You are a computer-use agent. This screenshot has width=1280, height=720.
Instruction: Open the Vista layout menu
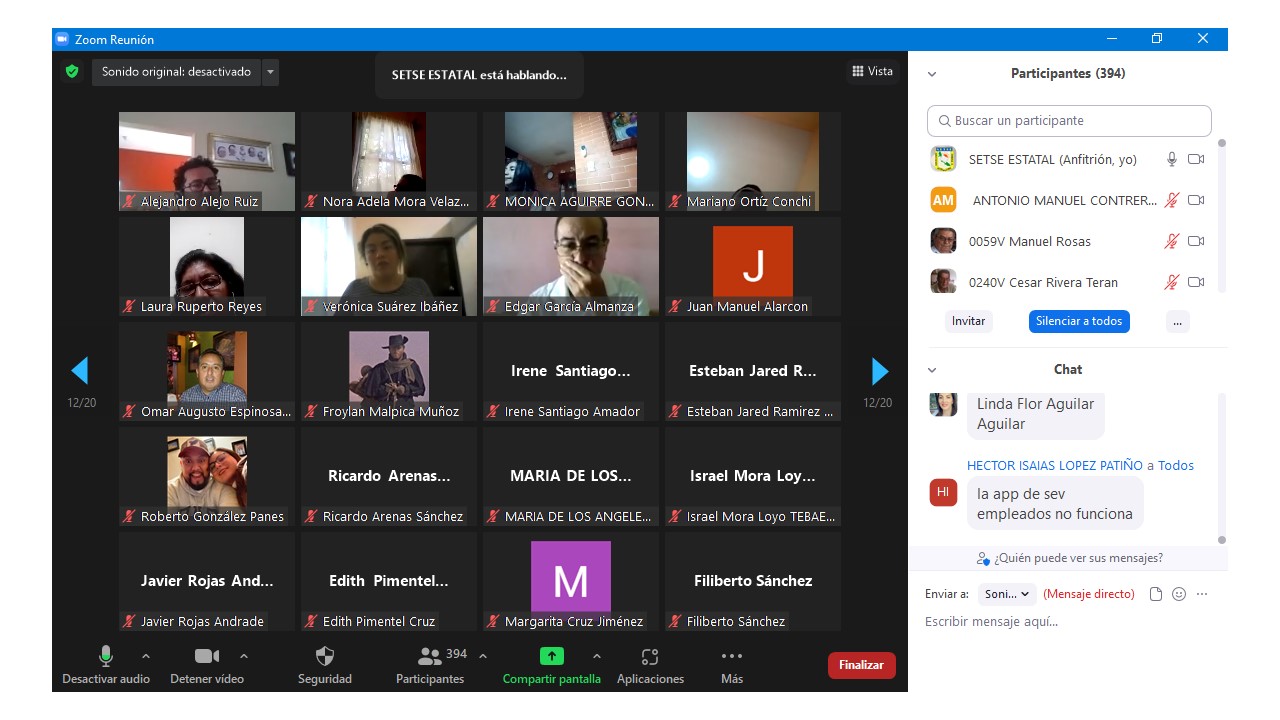point(872,71)
